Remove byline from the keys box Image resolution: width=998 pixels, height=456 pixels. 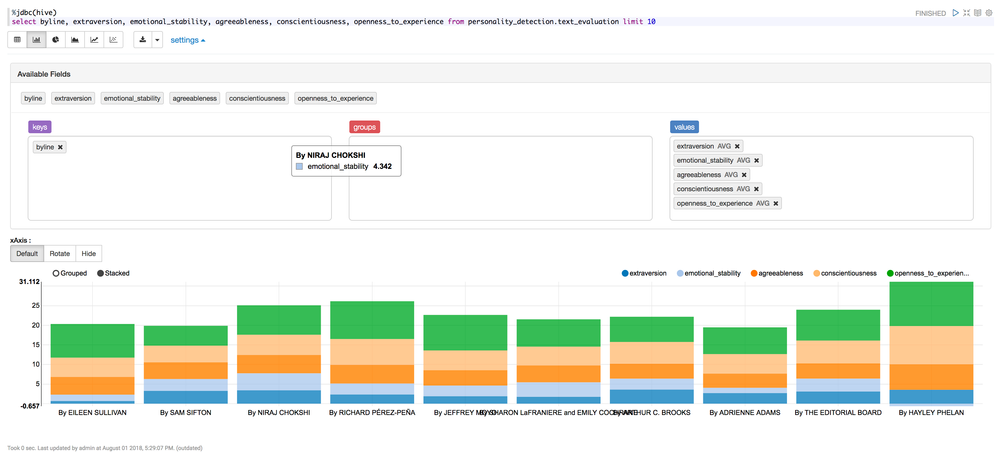pos(61,147)
